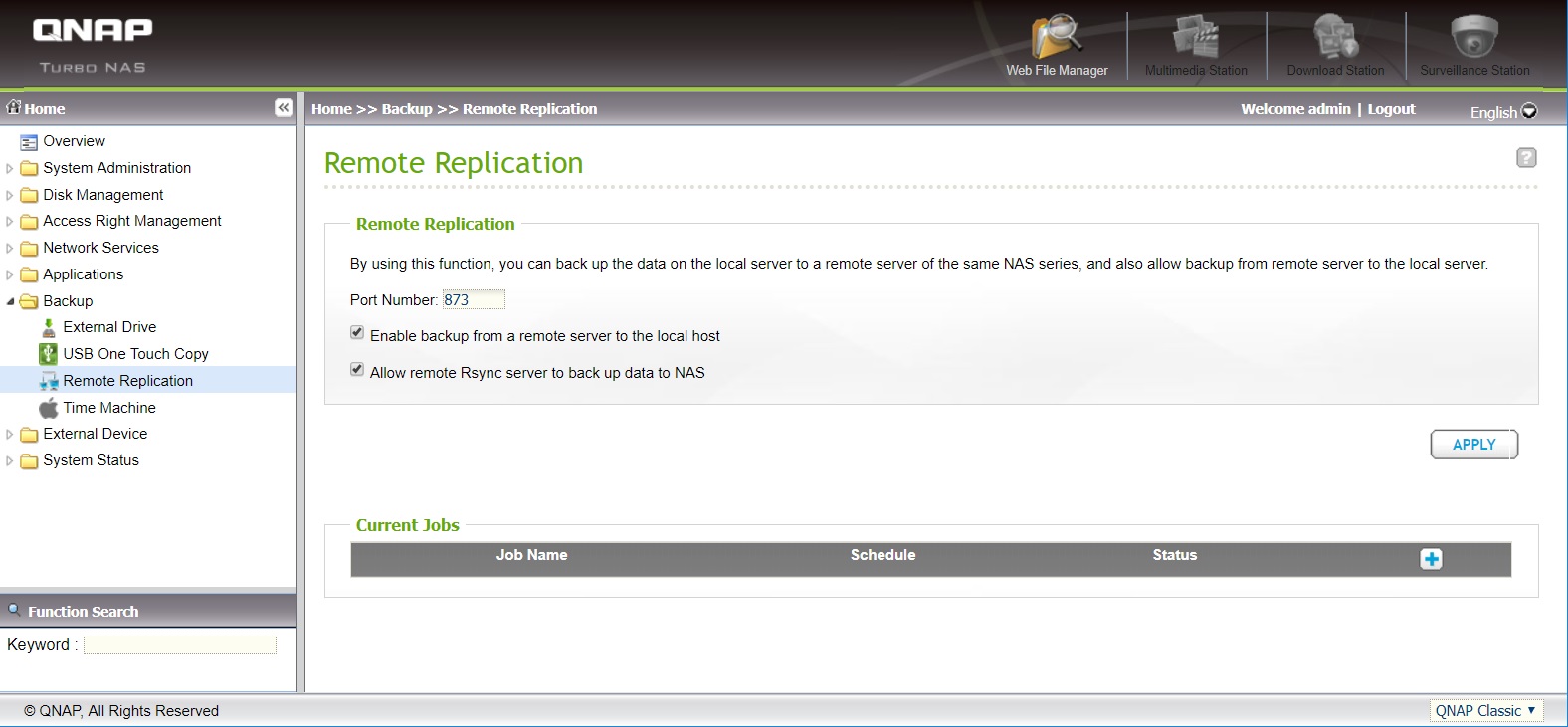Click the Logout link
Screen dimensions: 1568x727
1391,109
